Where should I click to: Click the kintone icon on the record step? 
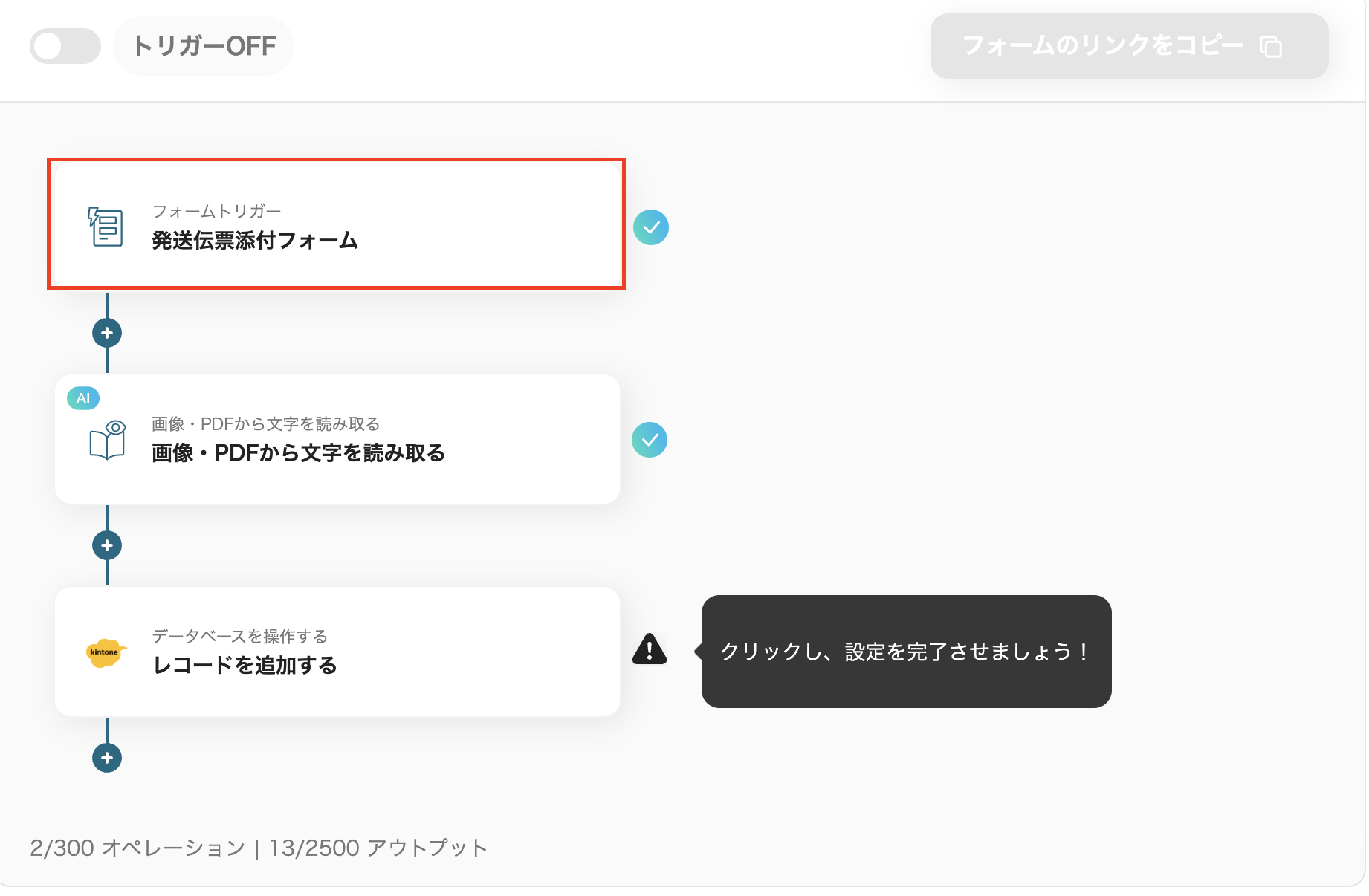[x=106, y=652]
